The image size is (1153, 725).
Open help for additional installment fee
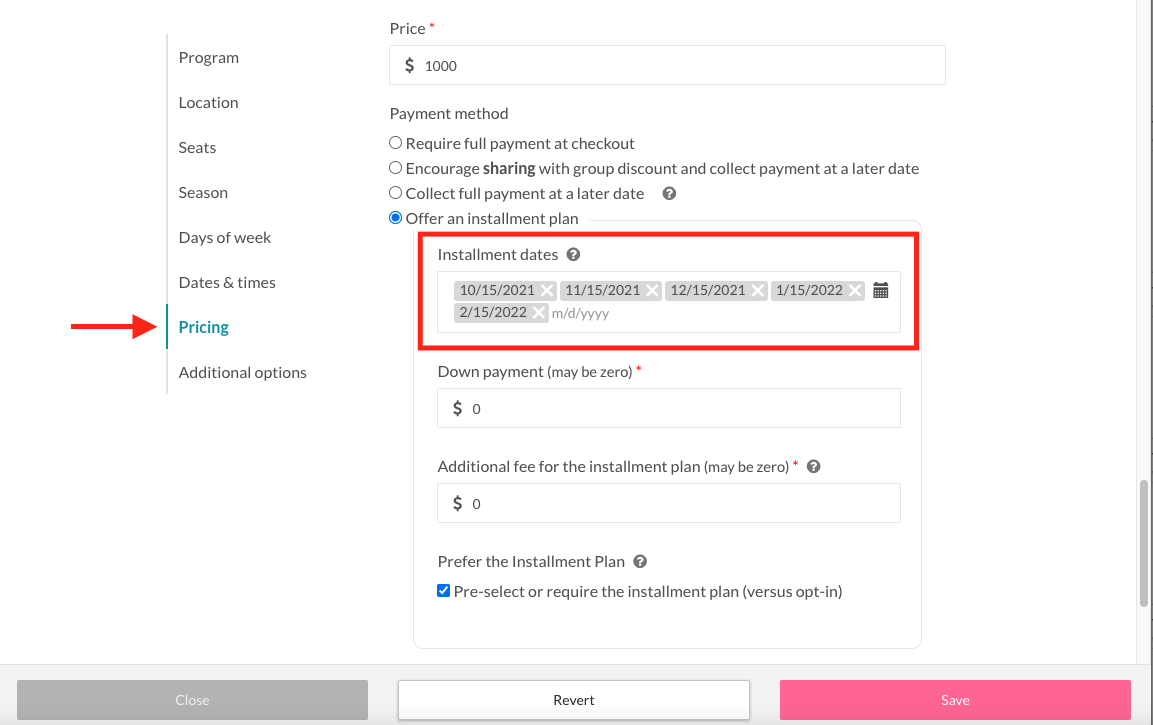click(x=814, y=467)
